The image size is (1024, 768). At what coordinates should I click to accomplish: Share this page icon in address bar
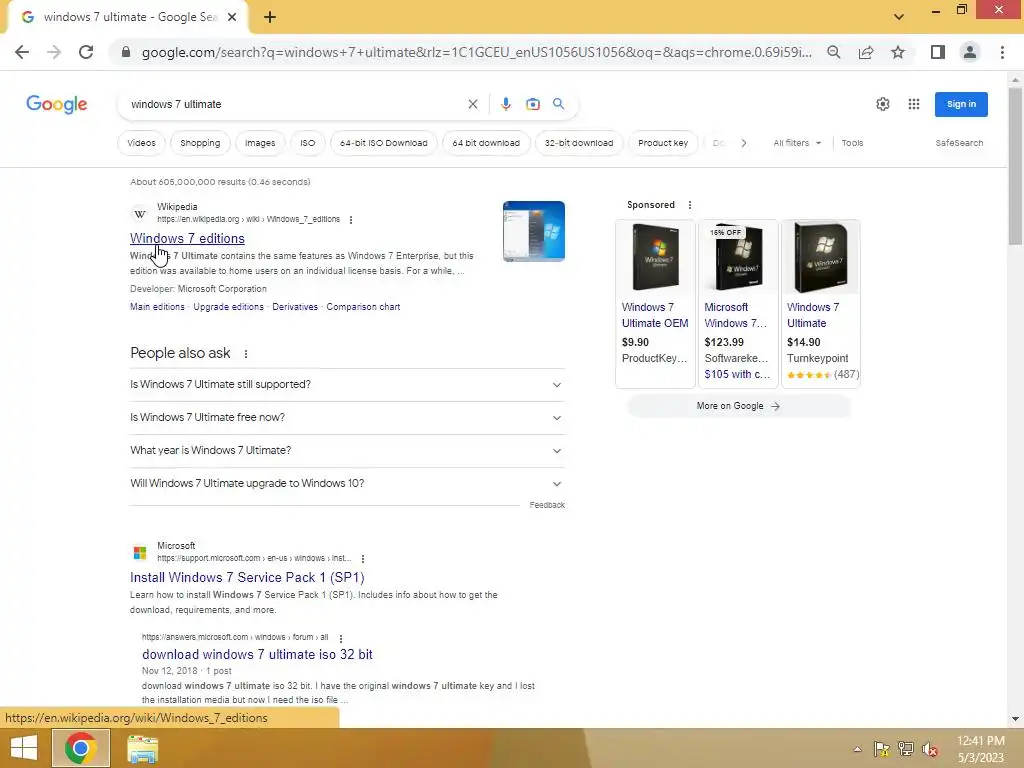[x=866, y=52]
